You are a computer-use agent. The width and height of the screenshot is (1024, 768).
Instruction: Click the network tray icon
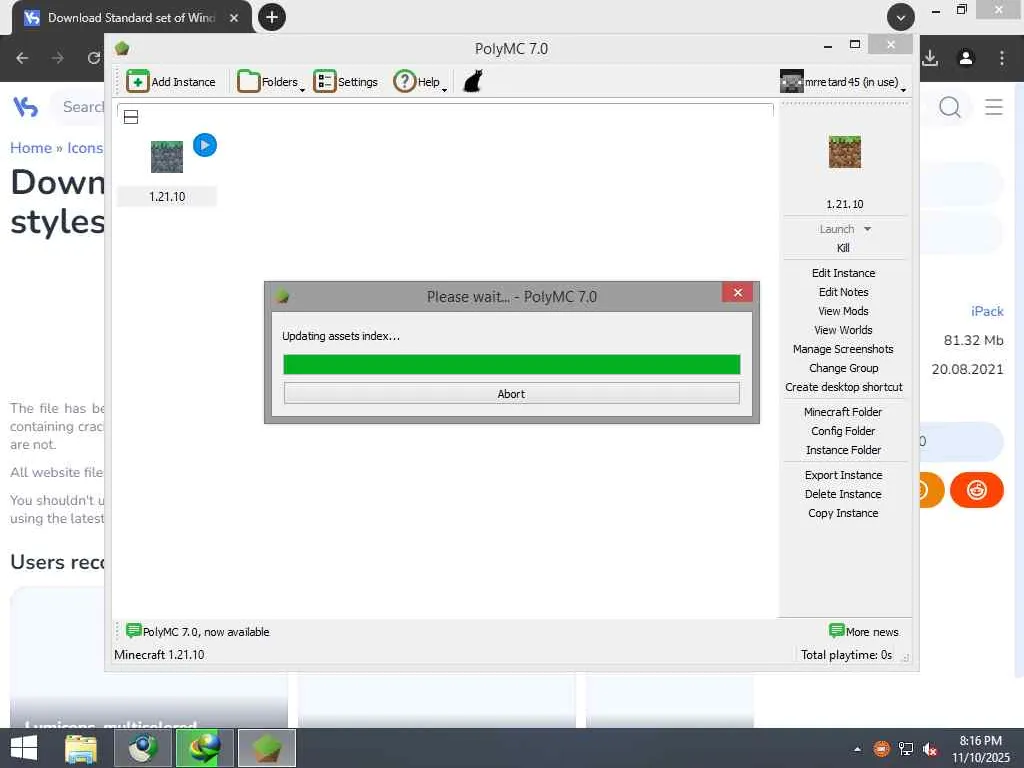[x=906, y=749]
